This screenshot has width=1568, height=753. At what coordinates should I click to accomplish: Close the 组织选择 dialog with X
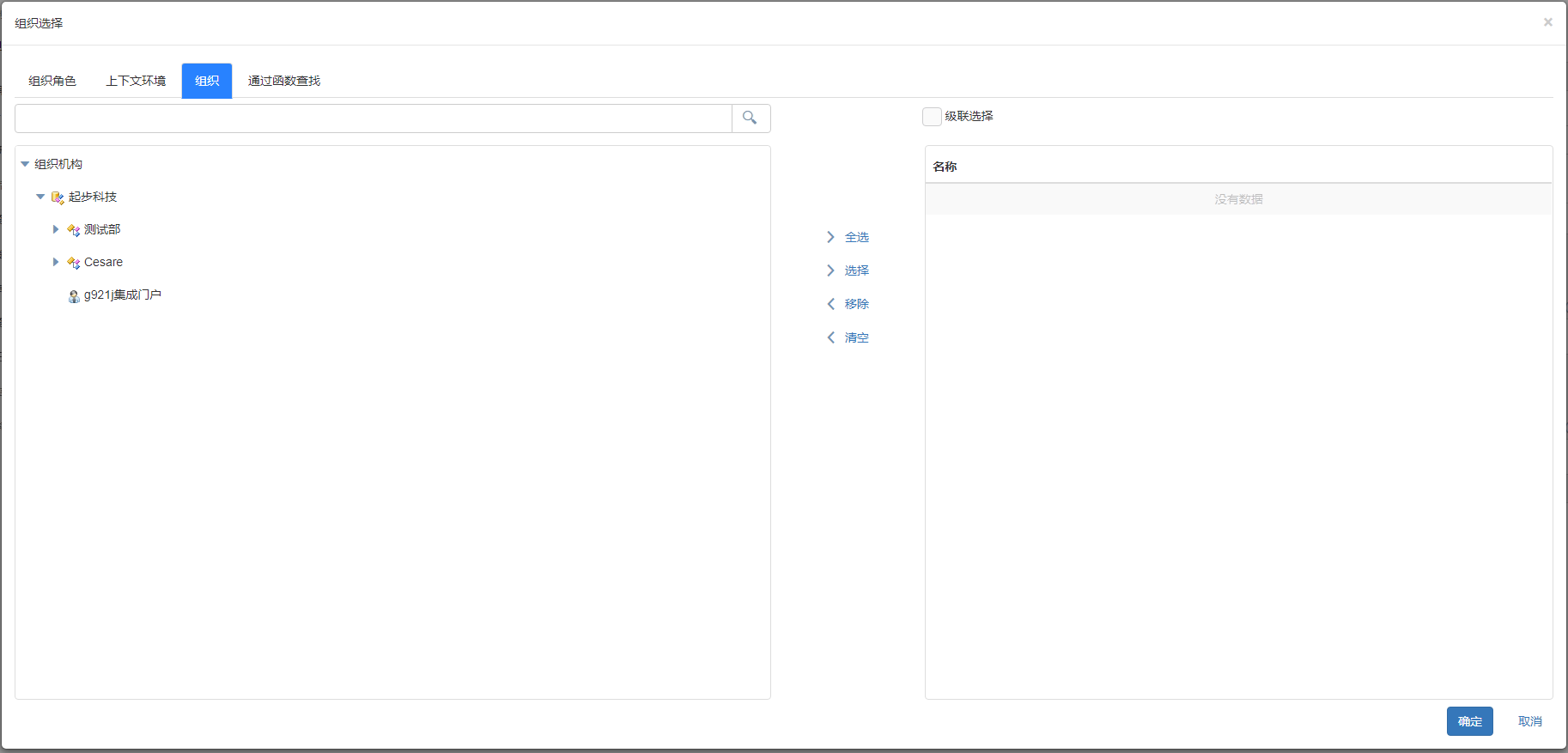click(x=1547, y=22)
